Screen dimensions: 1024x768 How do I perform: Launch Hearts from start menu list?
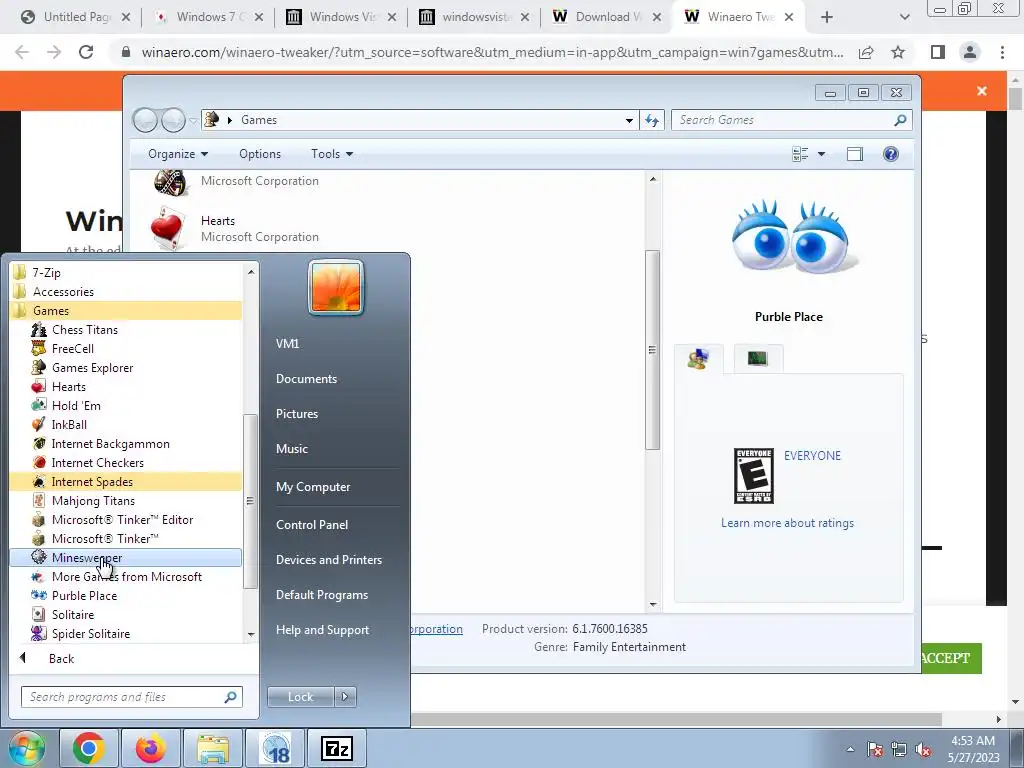pyautogui.click(x=69, y=387)
